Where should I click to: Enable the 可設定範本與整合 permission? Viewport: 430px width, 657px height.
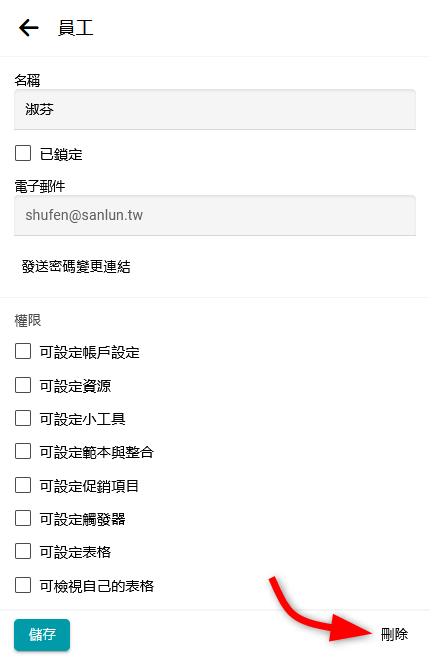[23, 451]
